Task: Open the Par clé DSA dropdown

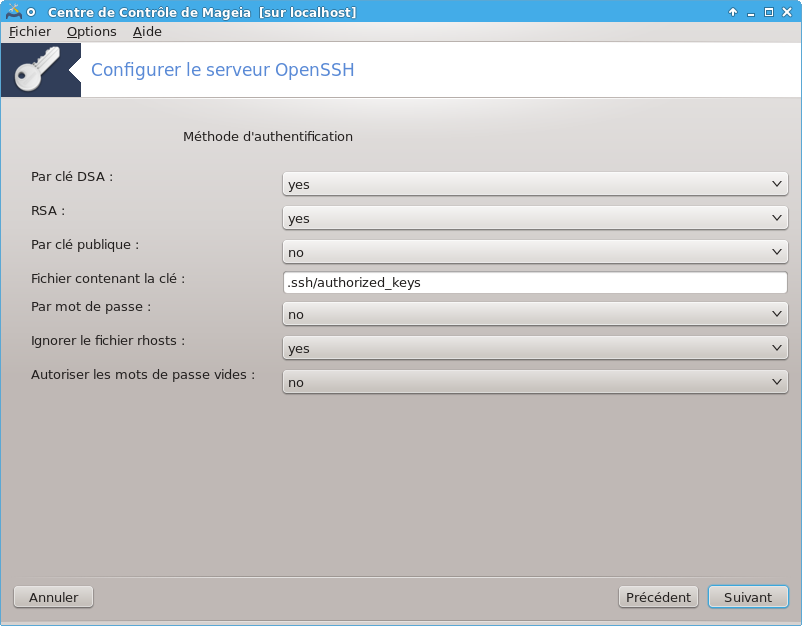Action: (x=535, y=184)
